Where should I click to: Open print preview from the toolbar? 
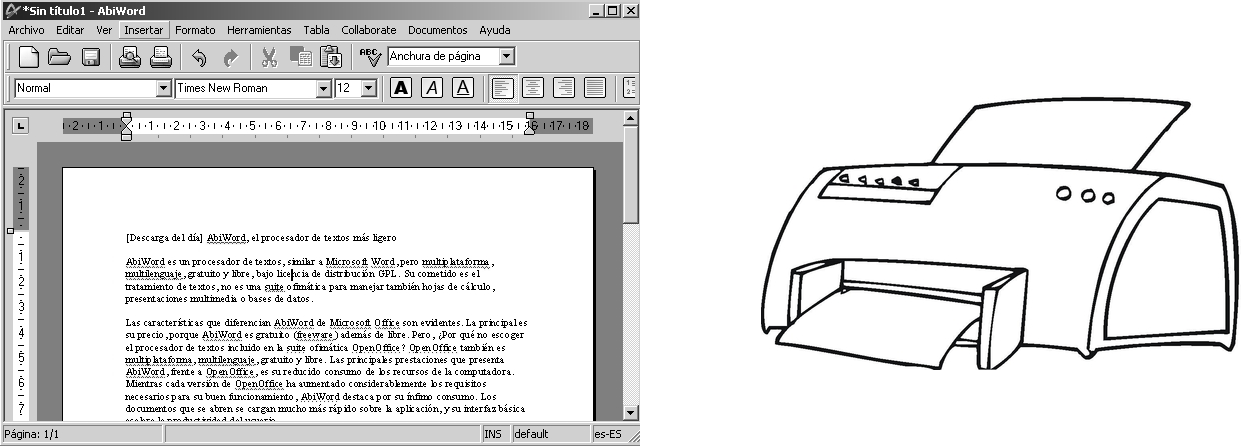pos(130,57)
